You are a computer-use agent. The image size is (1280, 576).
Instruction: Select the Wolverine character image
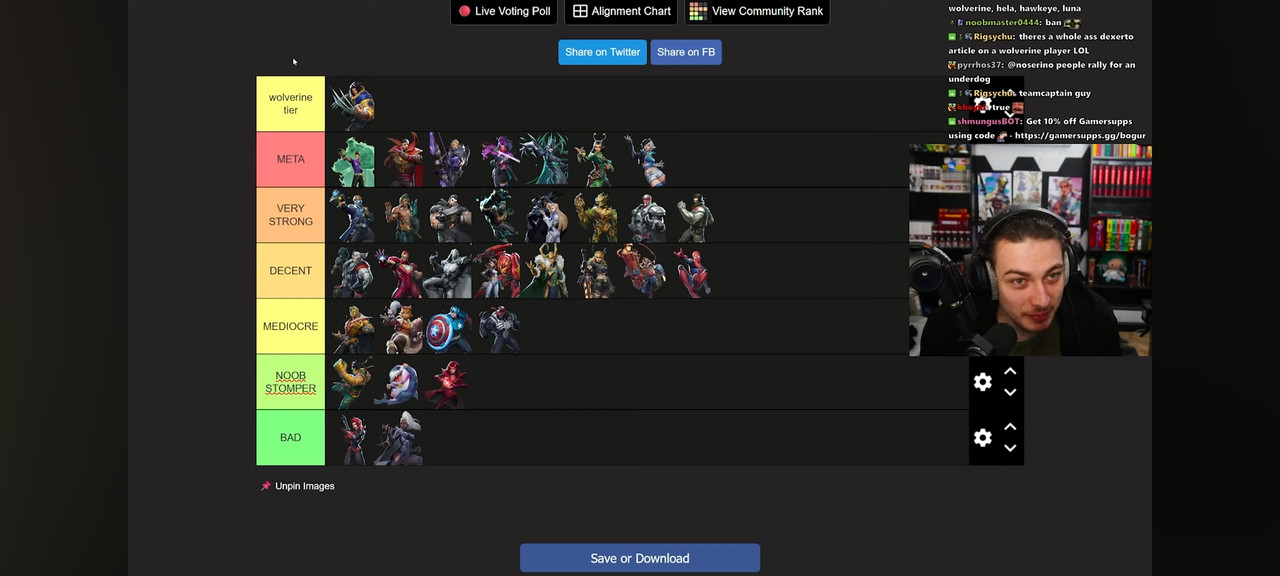click(353, 104)
